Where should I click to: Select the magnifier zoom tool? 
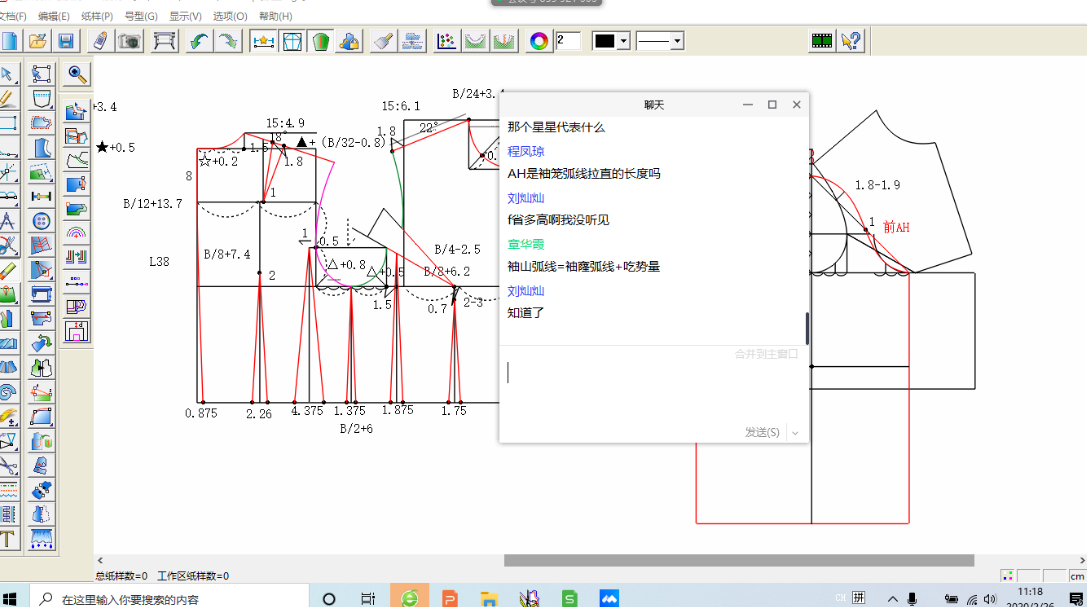tap(77, 73)
